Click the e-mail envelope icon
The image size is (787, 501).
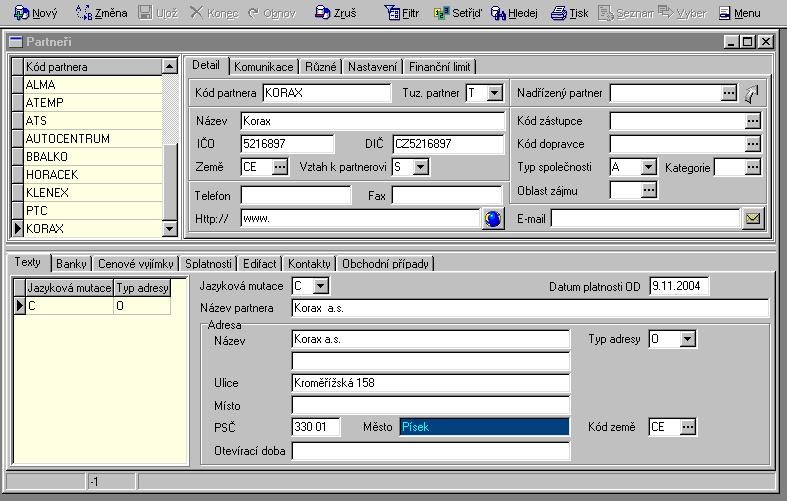pyautogui.click(x=753, y=218)
